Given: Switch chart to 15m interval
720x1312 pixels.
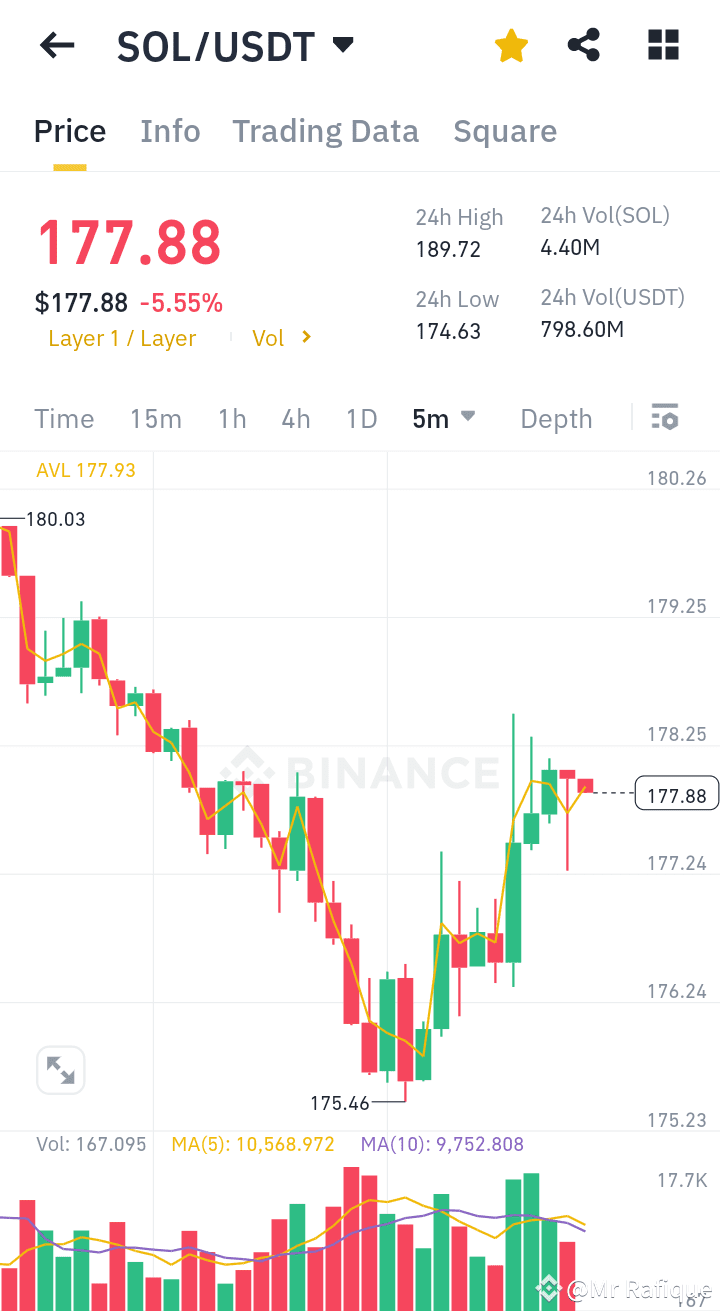Looking at the screenshot, I should [156, 418].
